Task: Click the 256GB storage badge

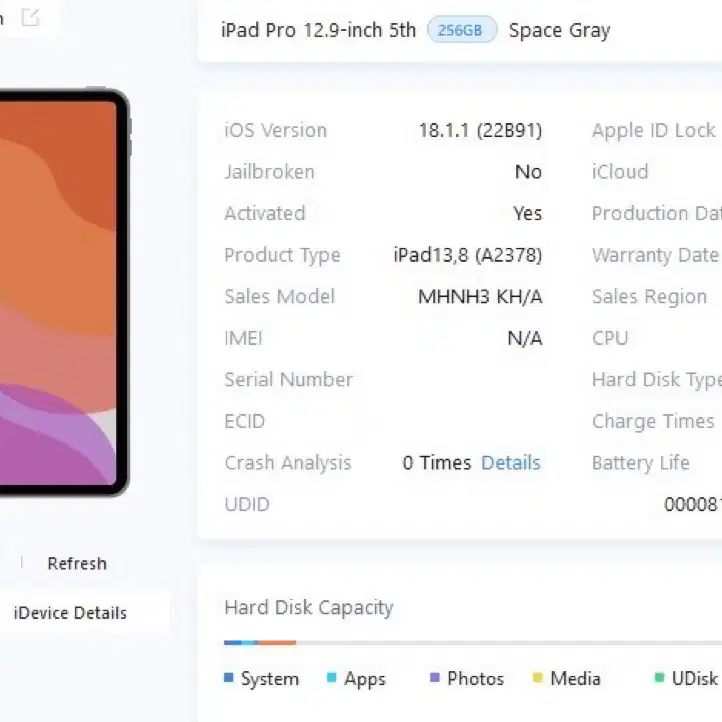Action: coord(462,30)
